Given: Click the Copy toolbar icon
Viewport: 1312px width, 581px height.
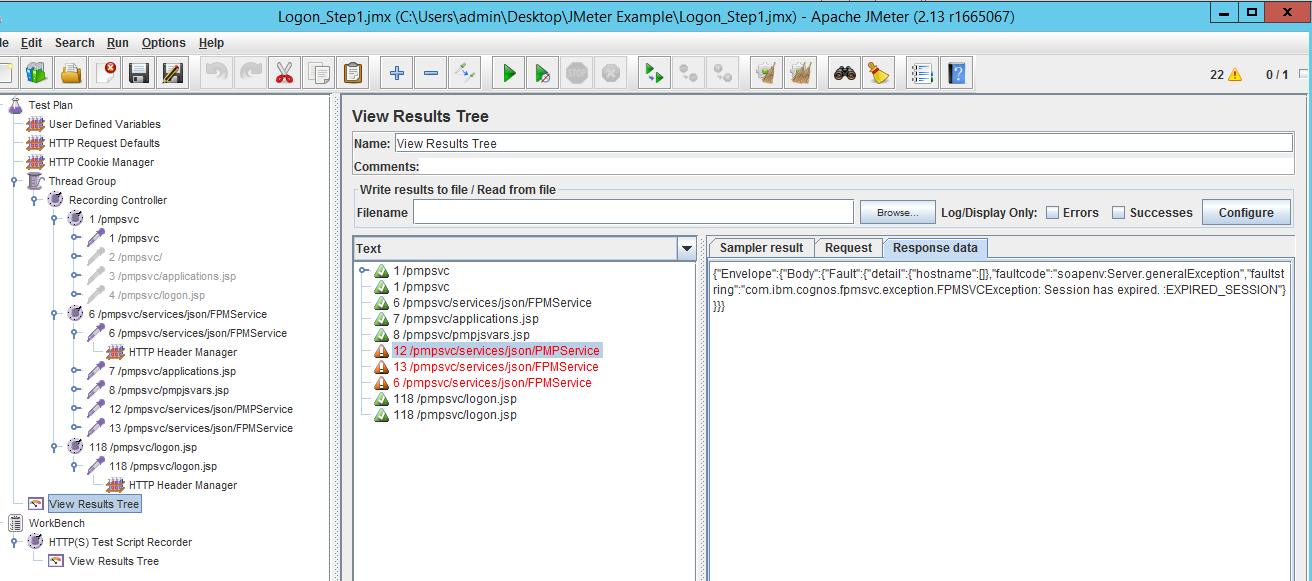Looking at the screenshot, I should (x=319, y=73).
